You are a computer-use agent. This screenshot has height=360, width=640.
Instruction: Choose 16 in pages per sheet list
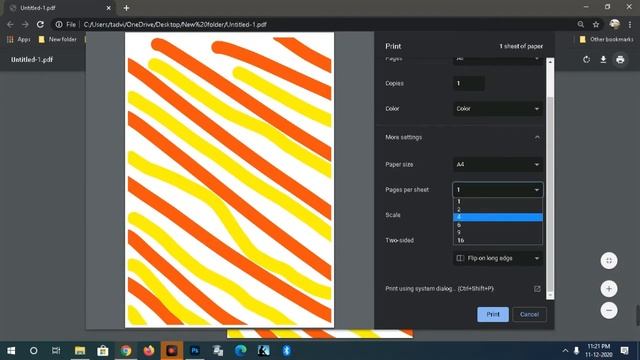pyautogui.click(x=498, y=240)
